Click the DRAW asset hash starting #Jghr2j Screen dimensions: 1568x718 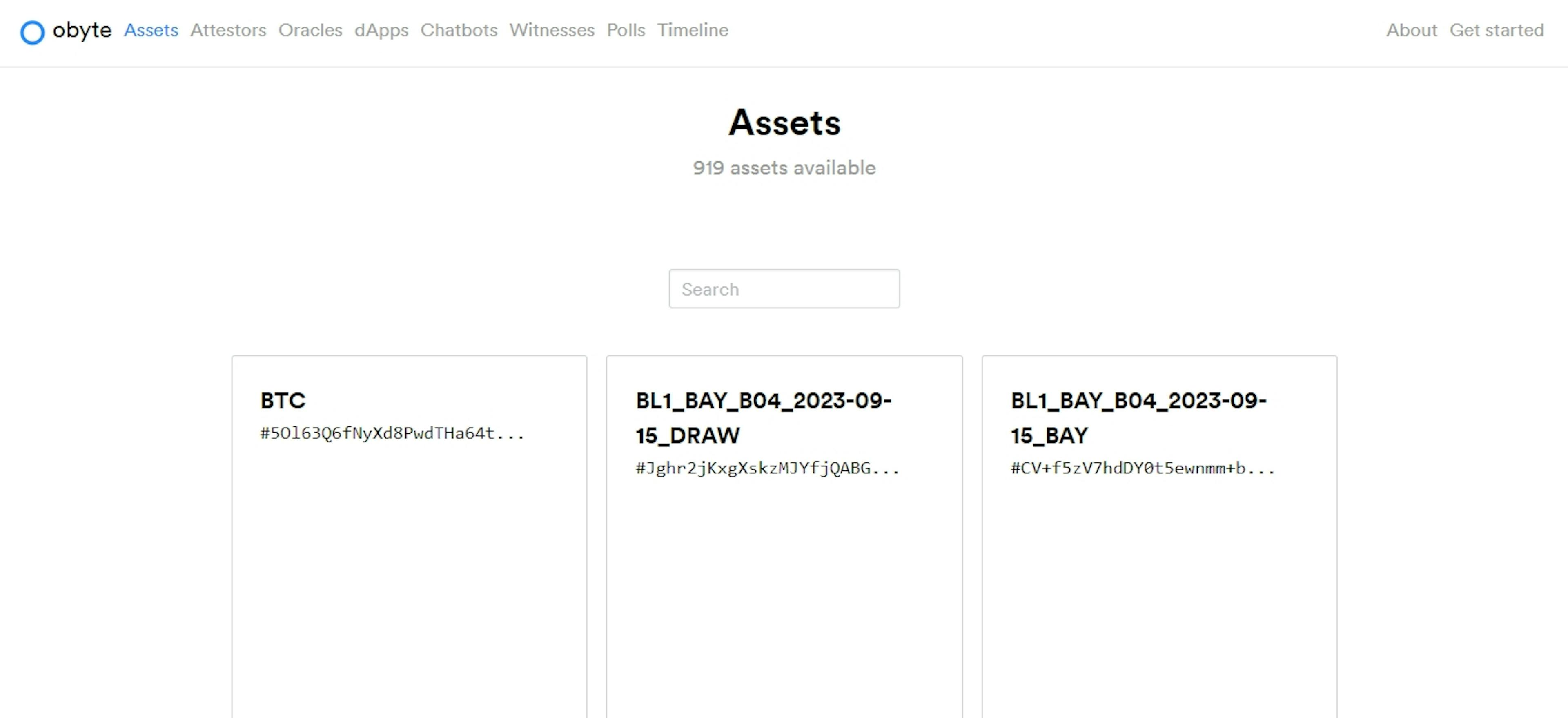click(x=768, y=468)
